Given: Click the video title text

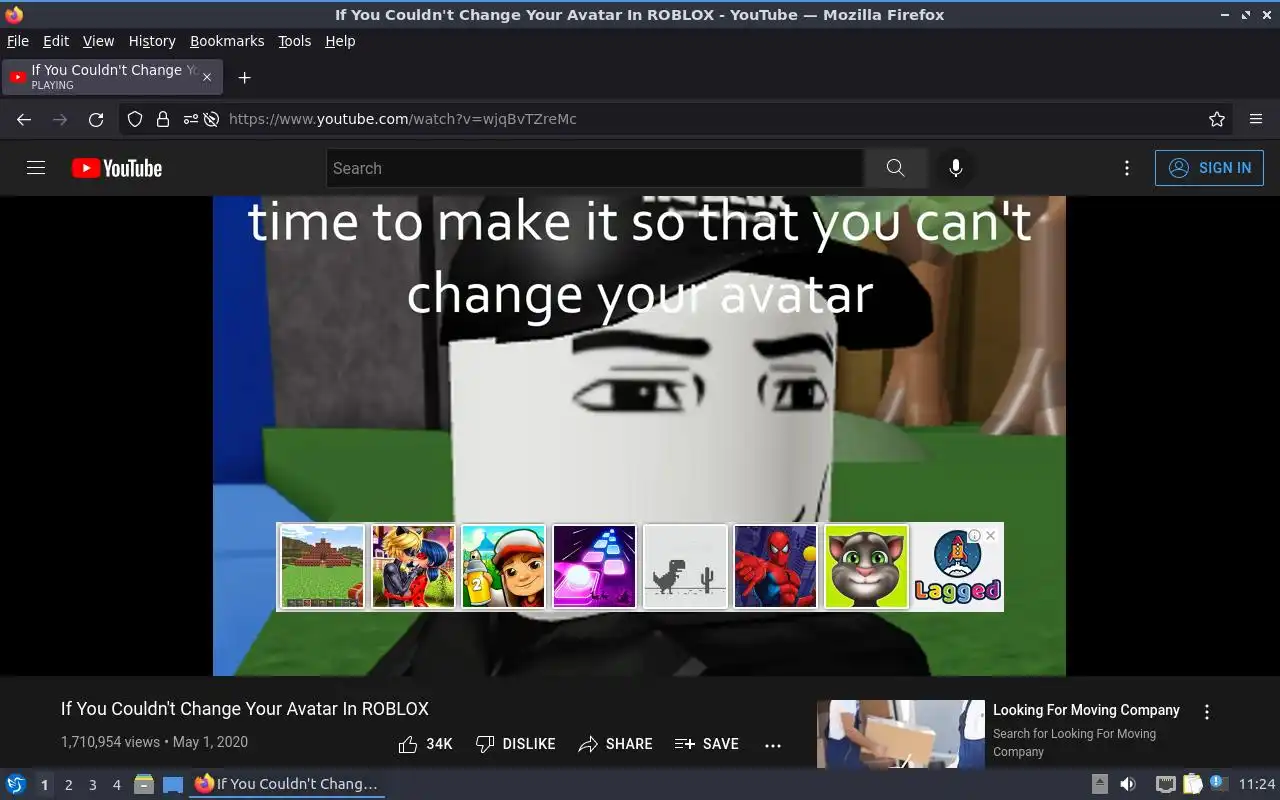Looking at the screenshot, I should 245,709.
